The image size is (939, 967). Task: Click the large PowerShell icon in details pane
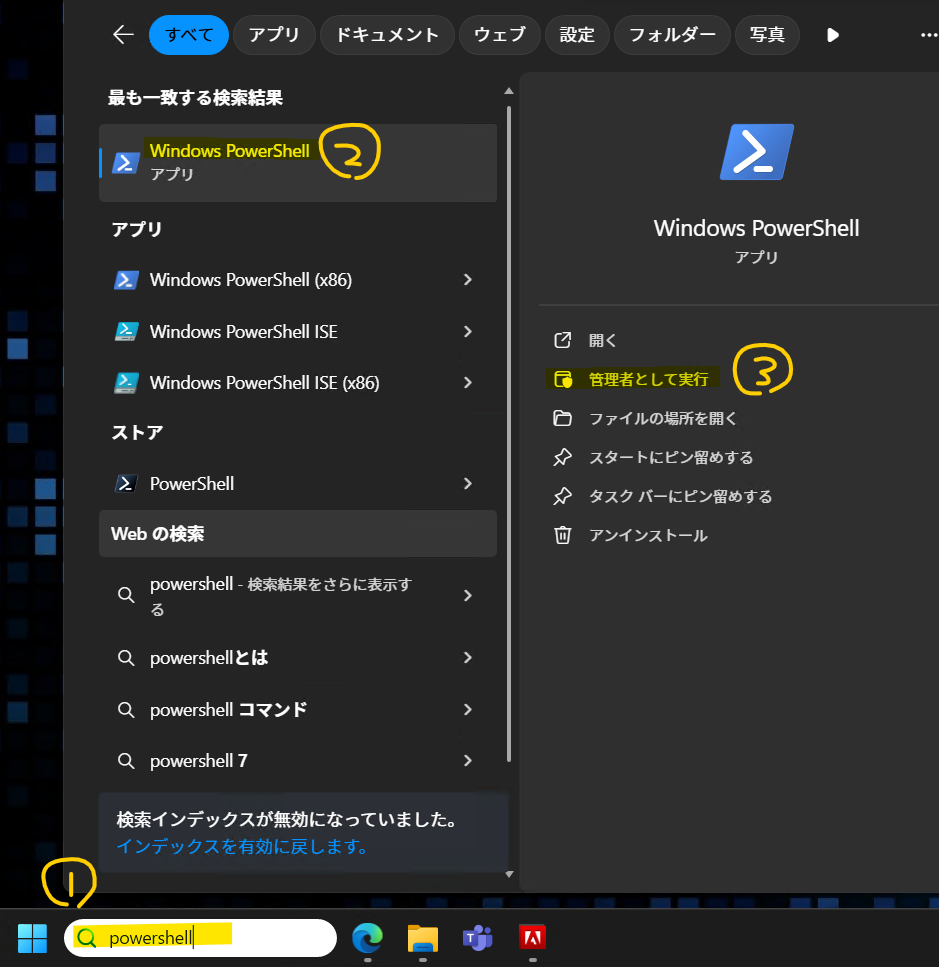(x=756, y=152)
